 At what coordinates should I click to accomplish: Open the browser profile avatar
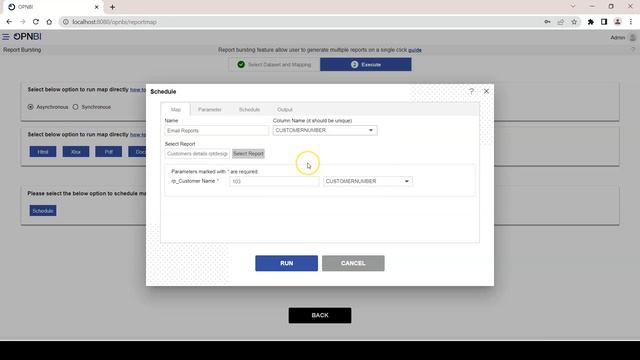[x=618, y=22]
